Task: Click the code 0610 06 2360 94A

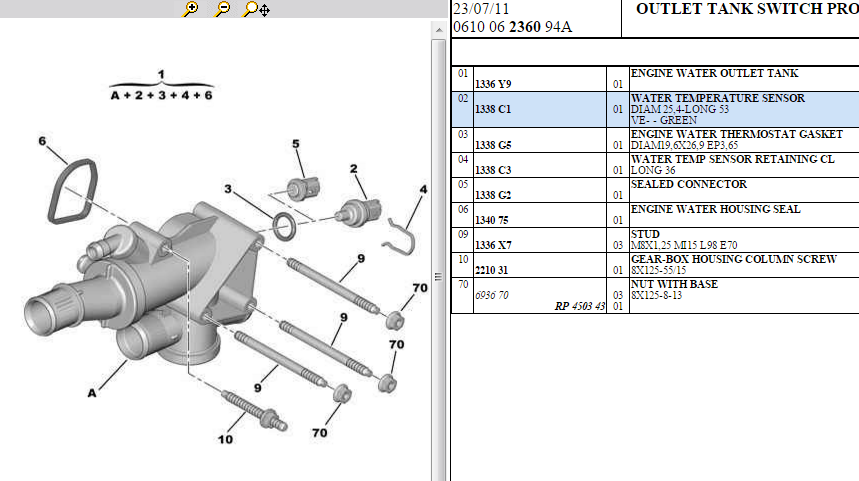Action: pos(512,27)
